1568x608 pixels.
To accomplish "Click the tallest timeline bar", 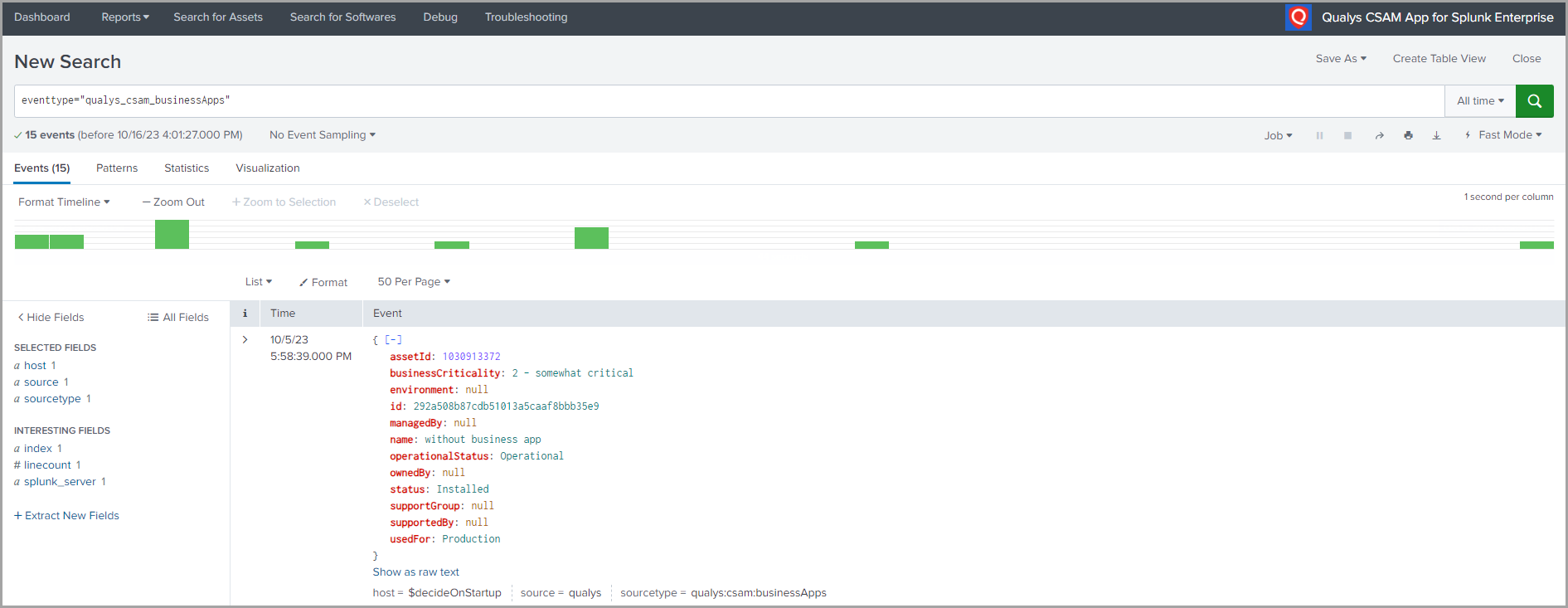I will [x=172, y=234].
